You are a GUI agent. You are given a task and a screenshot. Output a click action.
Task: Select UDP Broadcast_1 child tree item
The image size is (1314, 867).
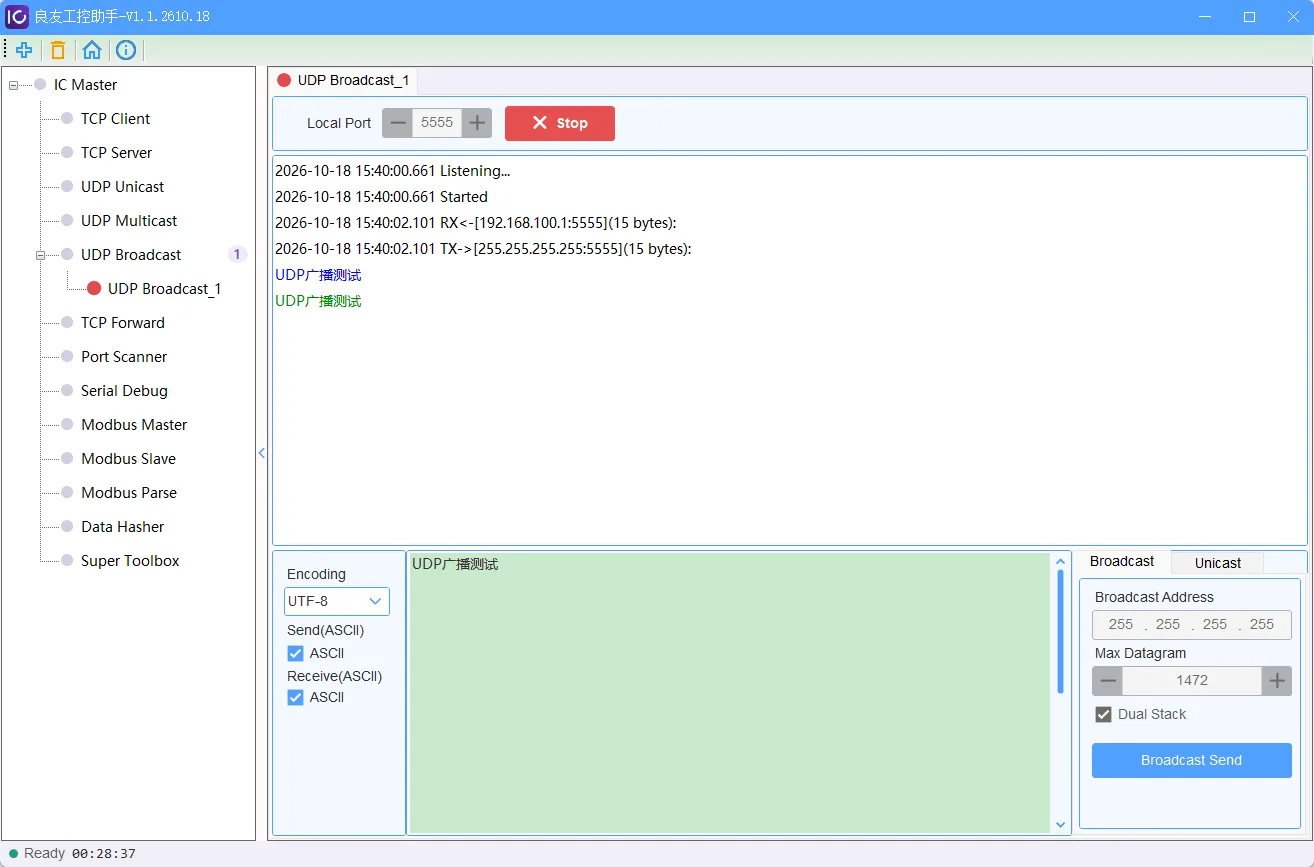point(164,288)
